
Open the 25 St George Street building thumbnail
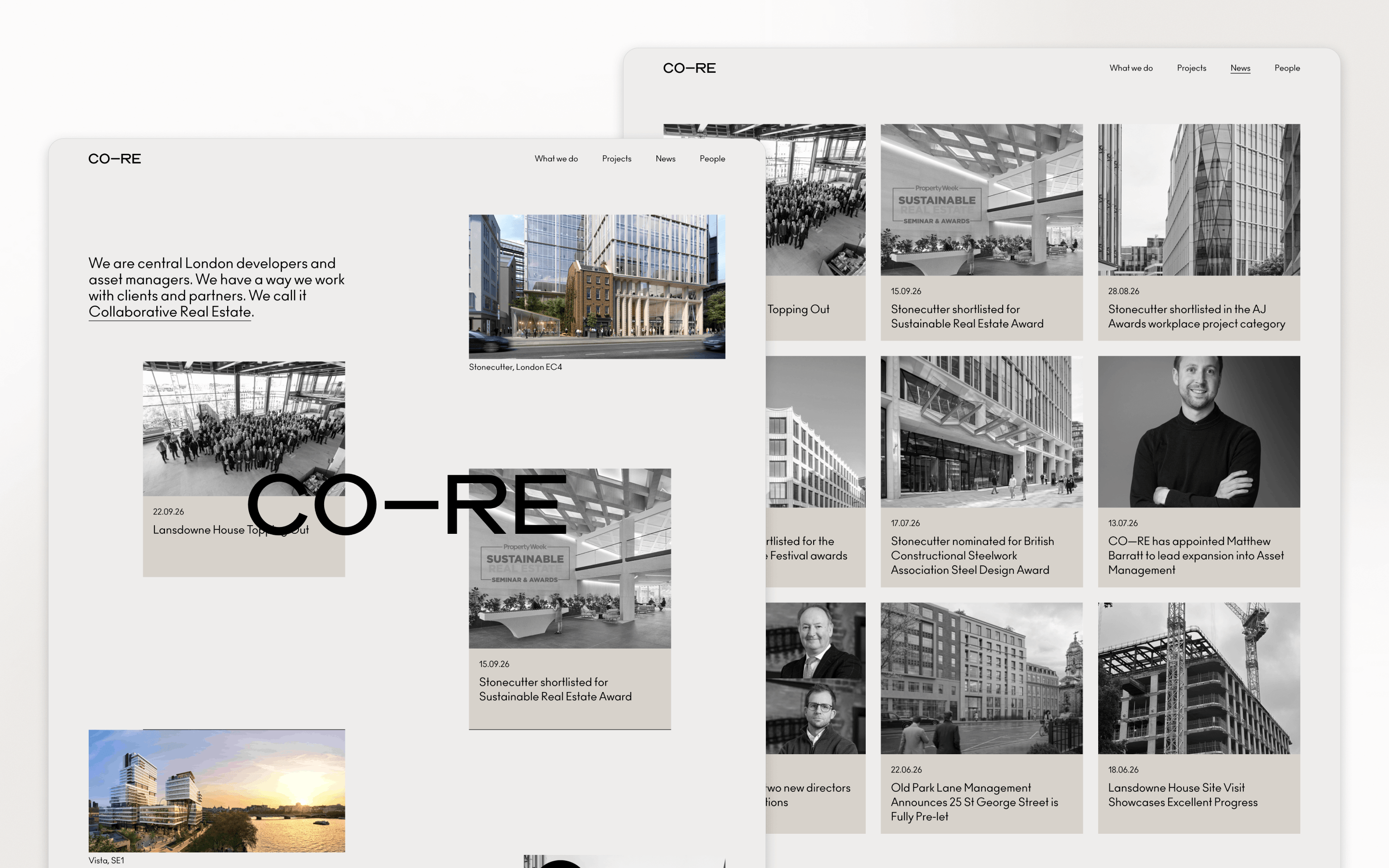(x=981, y=678)
